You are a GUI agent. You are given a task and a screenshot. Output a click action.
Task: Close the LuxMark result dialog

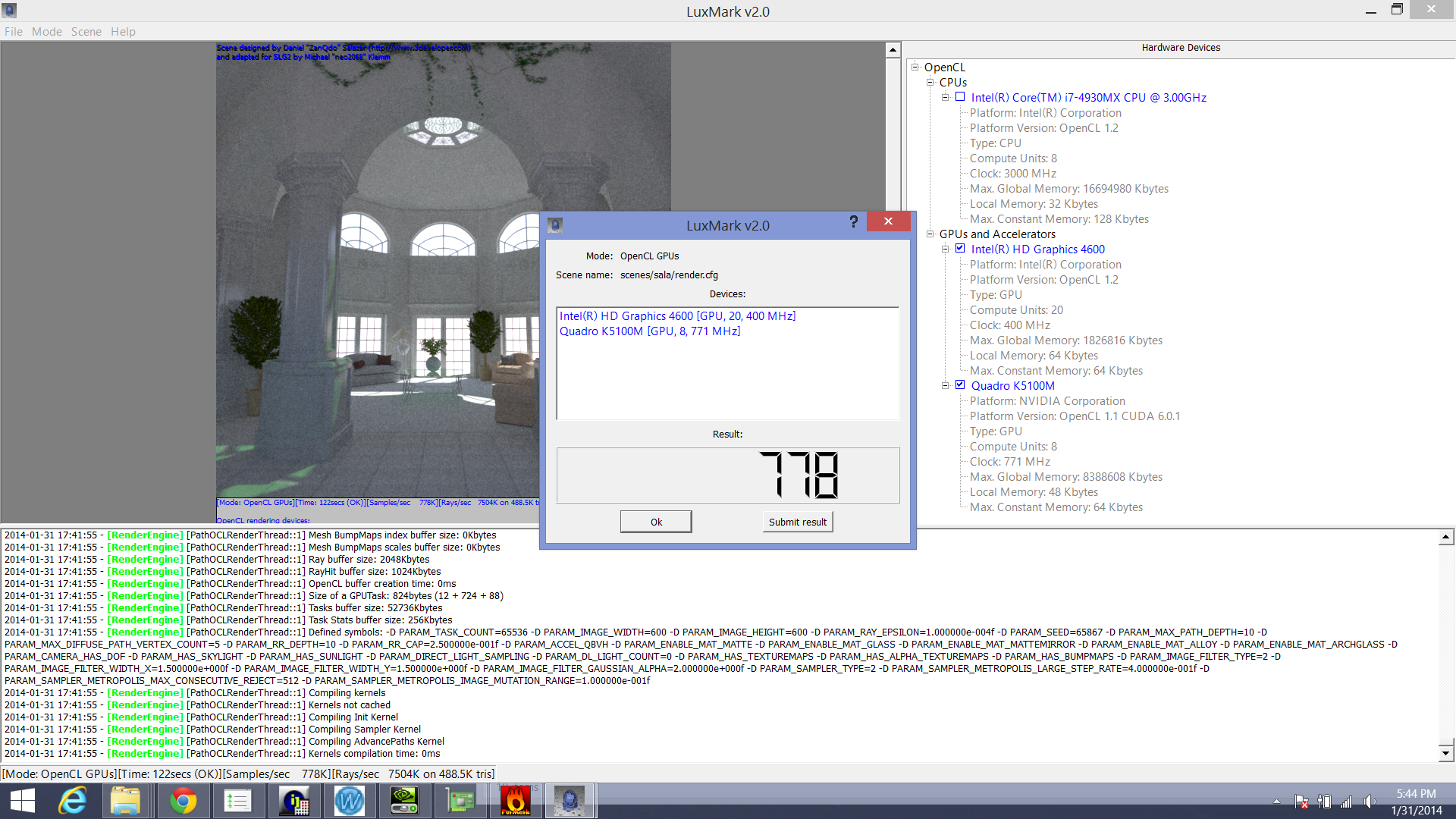(x=888, y=221)
